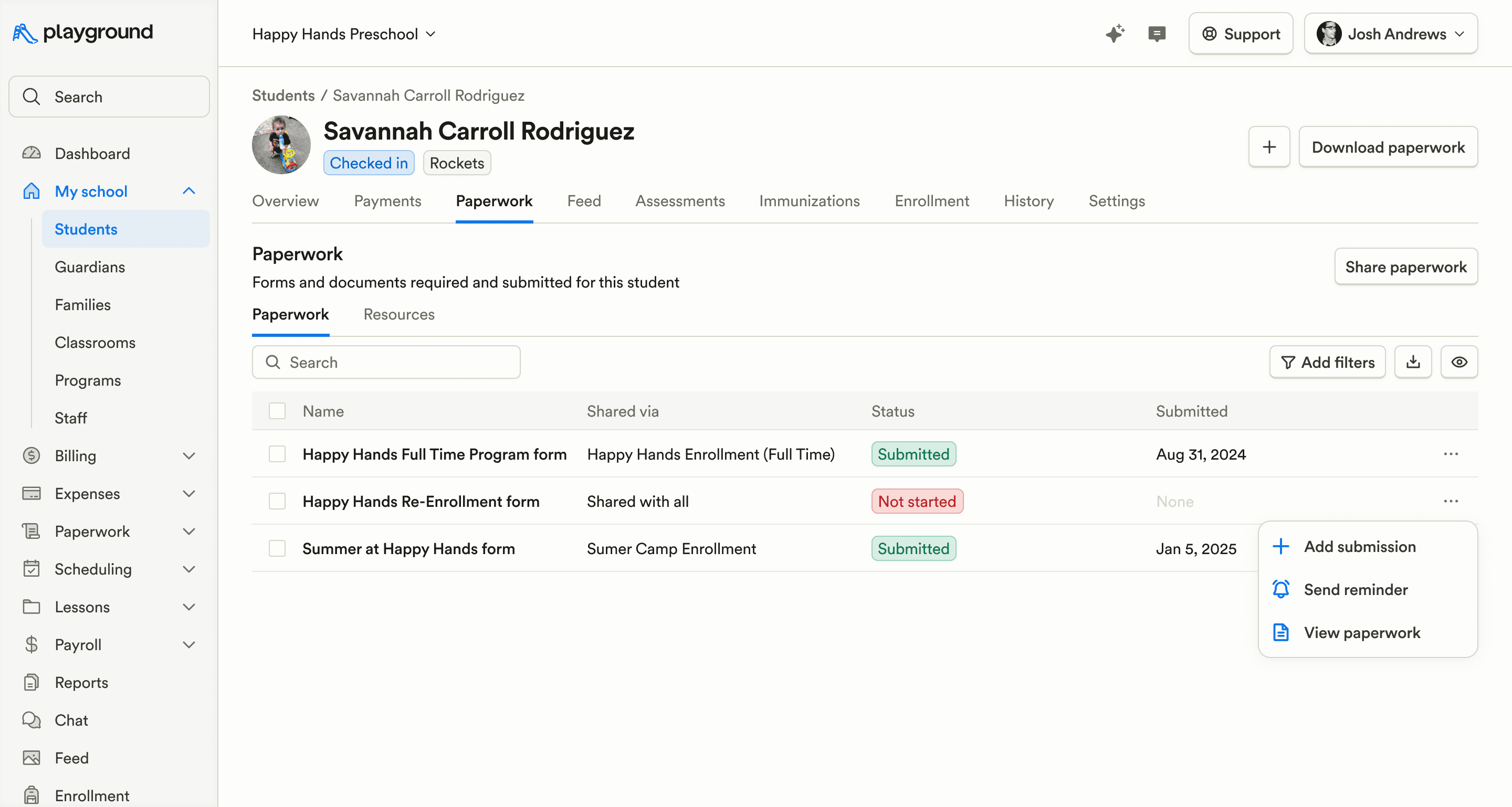Open the Josh Andrews account menu
1512x807 pixels.
[1391, 34]
